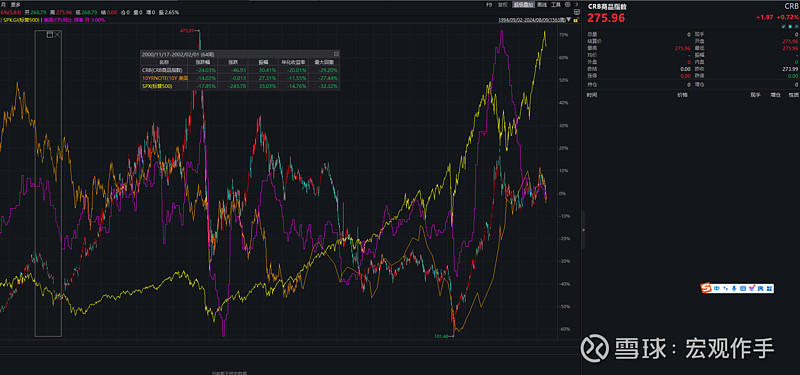This screenshot has height=375, width=800.
Task: Select the 月 period tab
Action: point(4,5)
